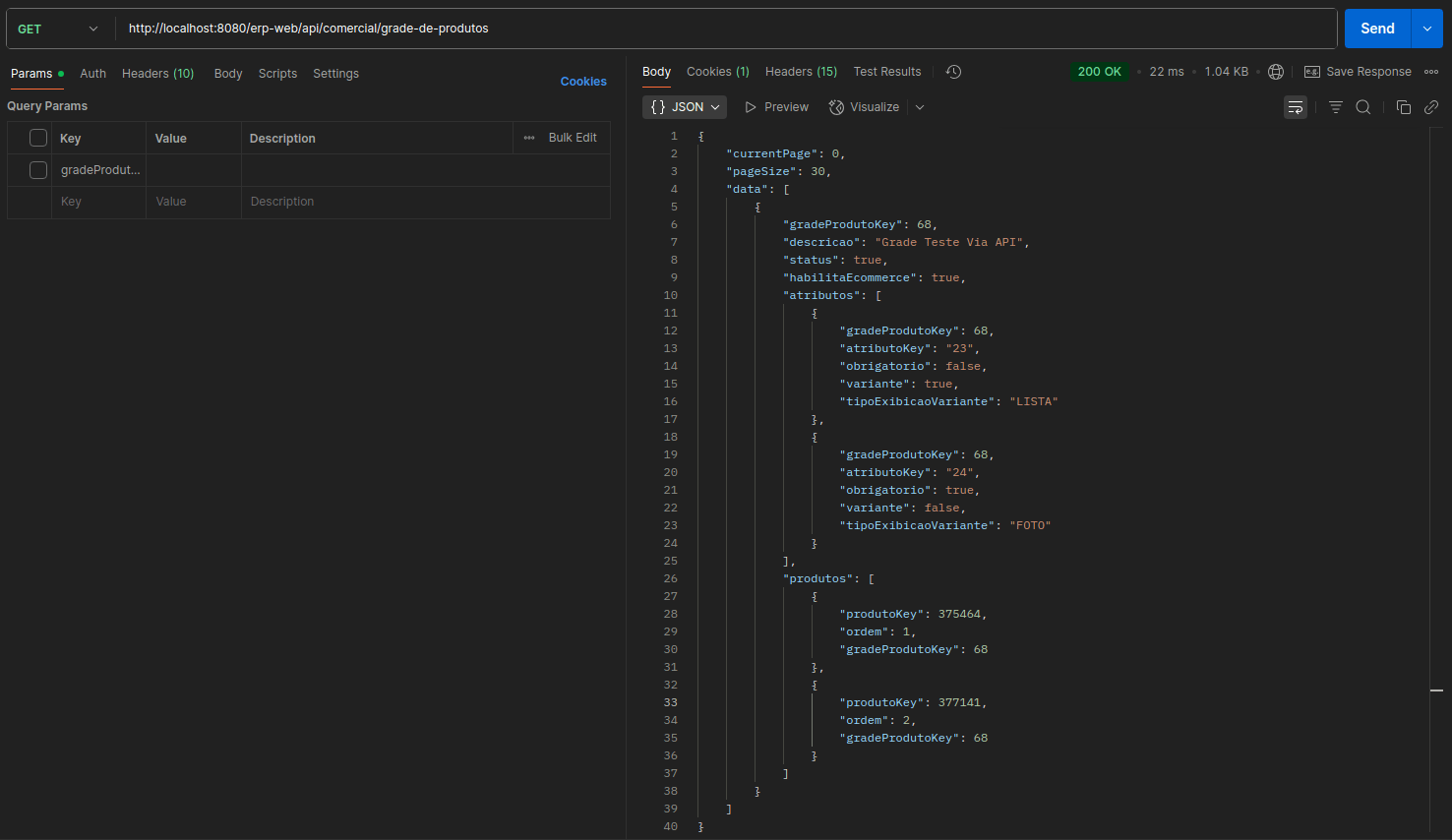Click the Preview button
This screenshot has width=1452, height=840.
click(x=776, y=107)
